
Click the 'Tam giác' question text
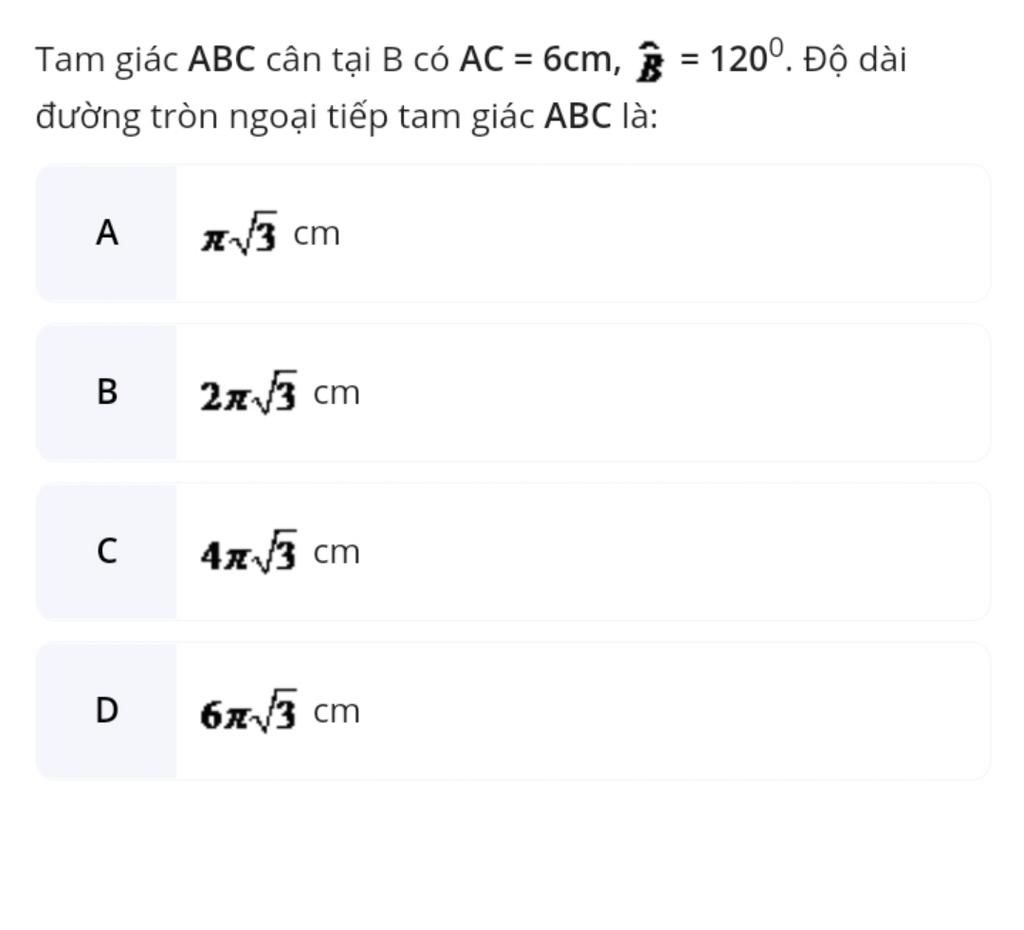[107, 61]
